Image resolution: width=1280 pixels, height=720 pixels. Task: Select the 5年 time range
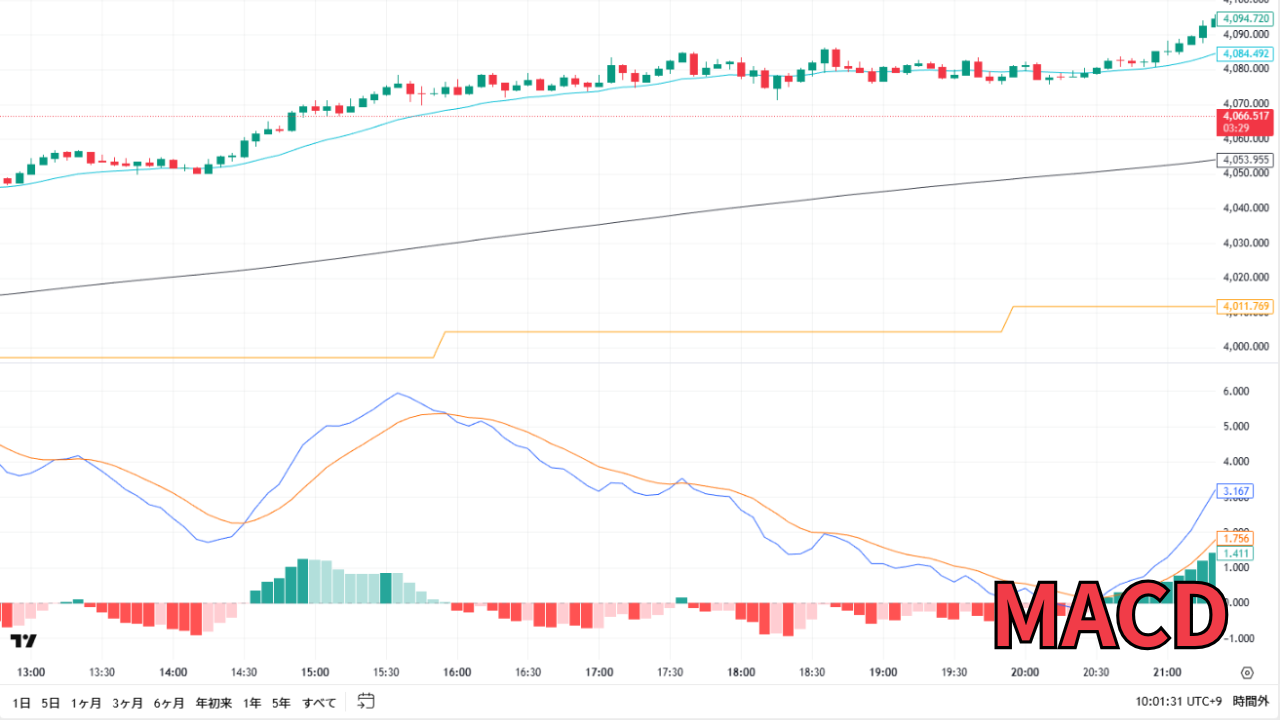coord(282,703)
